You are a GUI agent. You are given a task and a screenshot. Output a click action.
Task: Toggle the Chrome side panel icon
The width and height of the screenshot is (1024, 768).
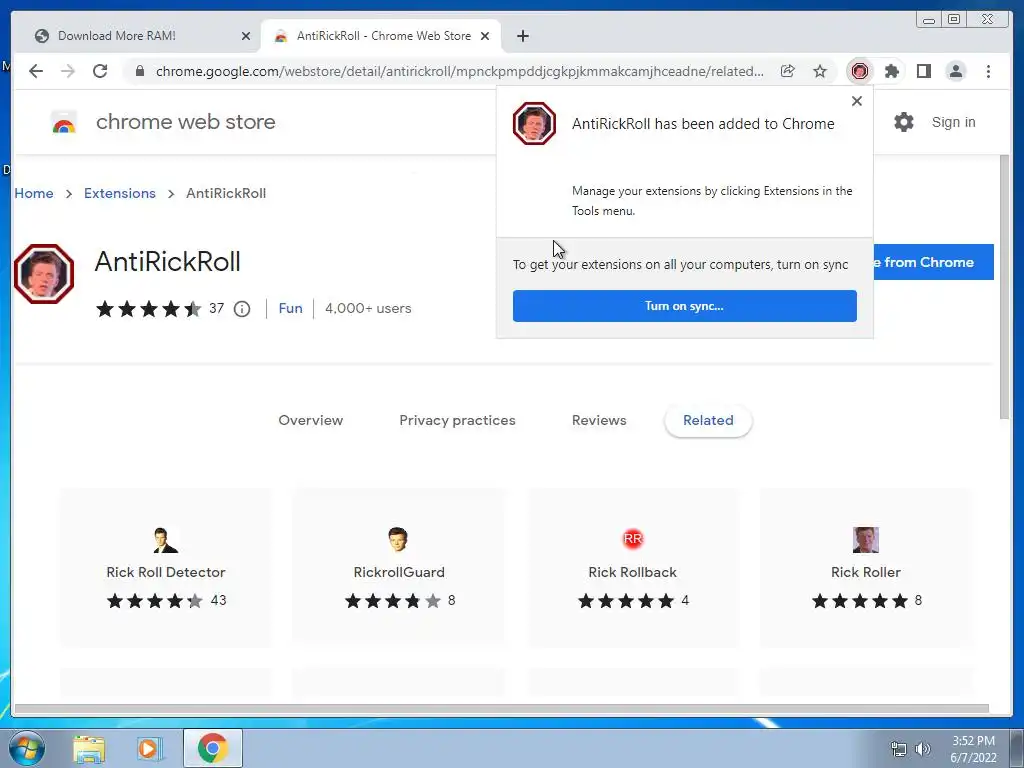(924, 71)
